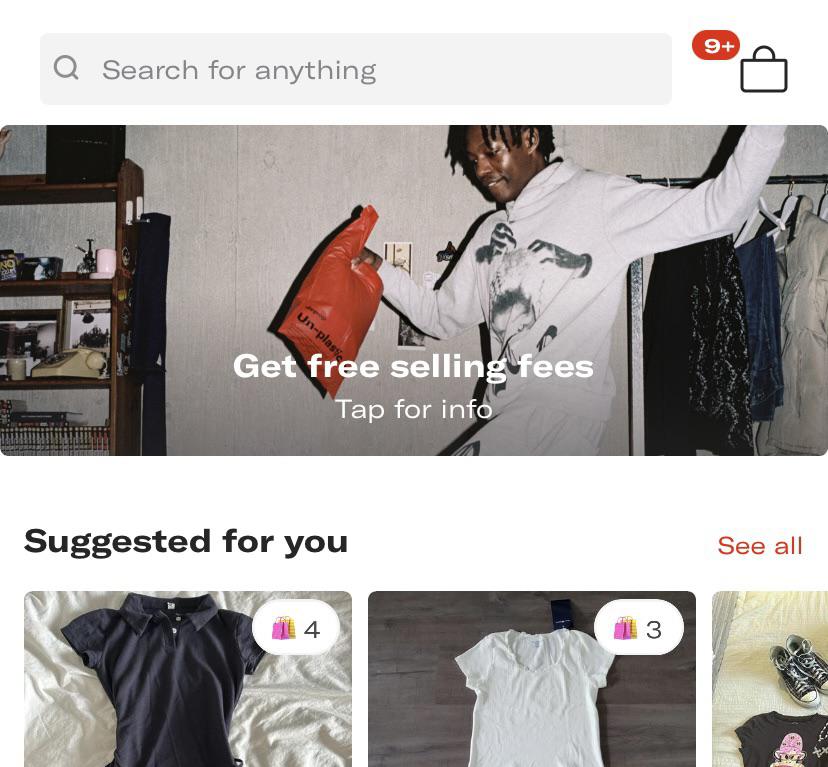Tap the bag count 4 badge
828x767 pixels.
pyautogui.click(x=296, y=628)
